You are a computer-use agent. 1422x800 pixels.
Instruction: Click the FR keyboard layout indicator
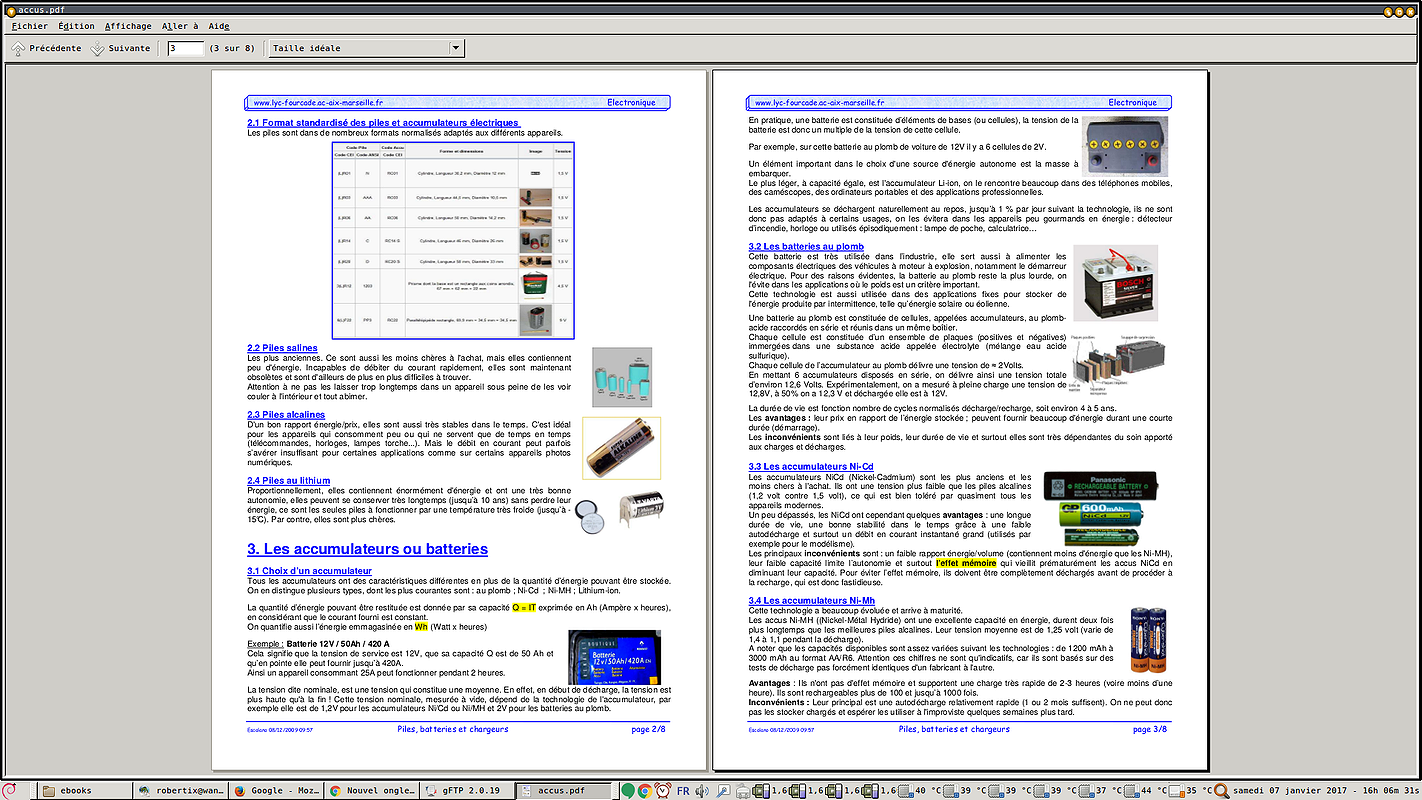pos(684,790)
